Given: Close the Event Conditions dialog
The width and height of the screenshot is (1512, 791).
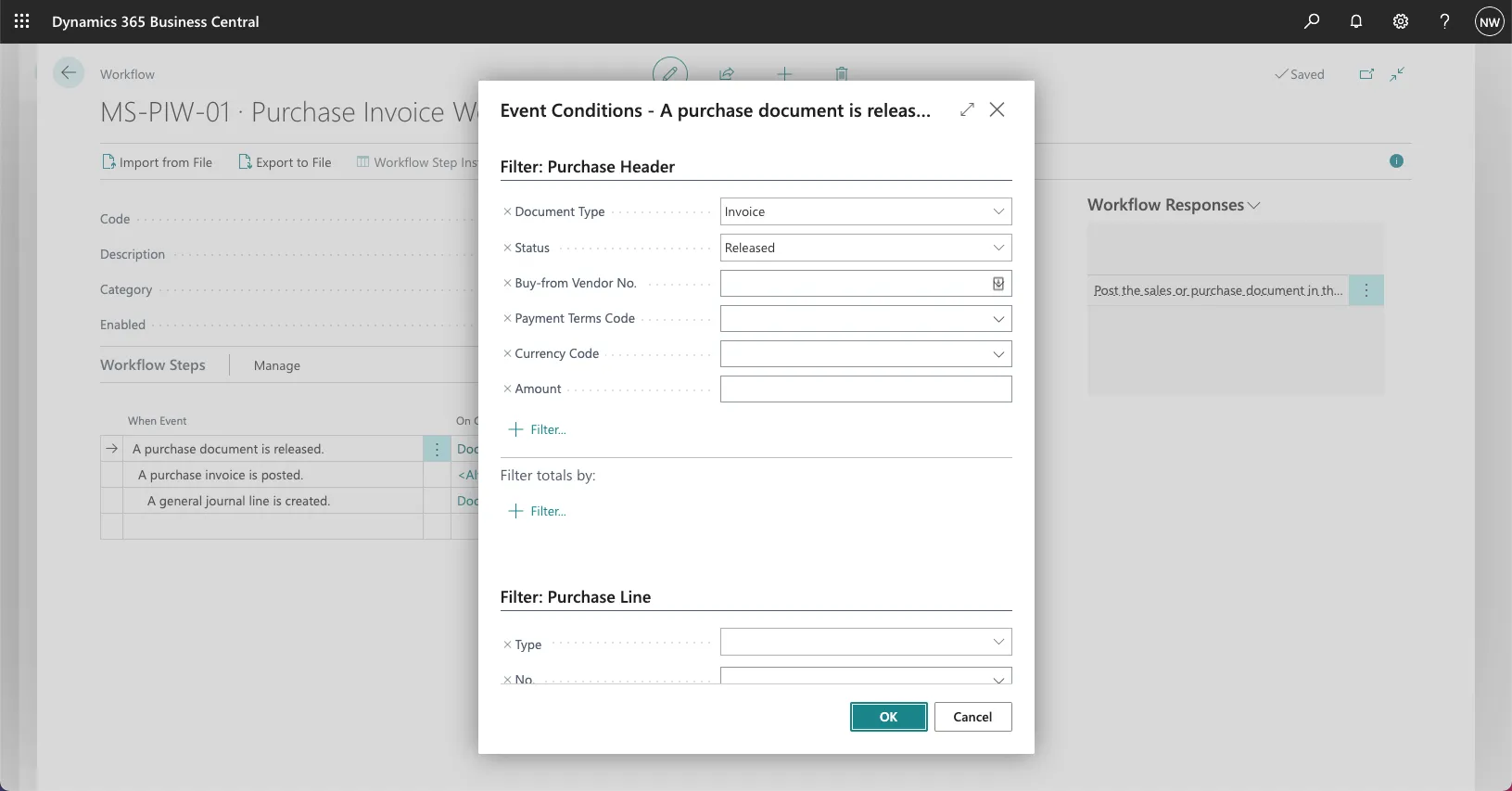Looking at the screenshot, I should pos(997,109).
